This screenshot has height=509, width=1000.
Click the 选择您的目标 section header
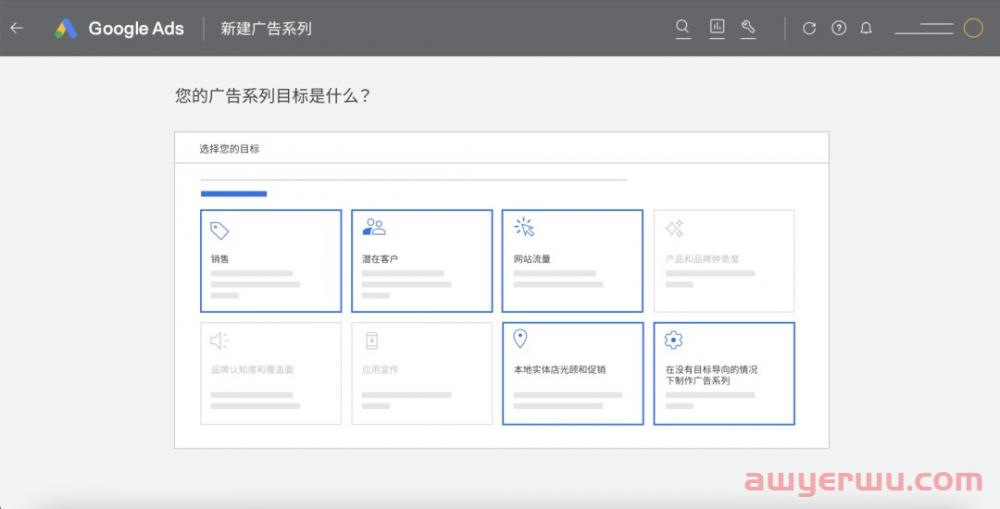tap(229, 149)
